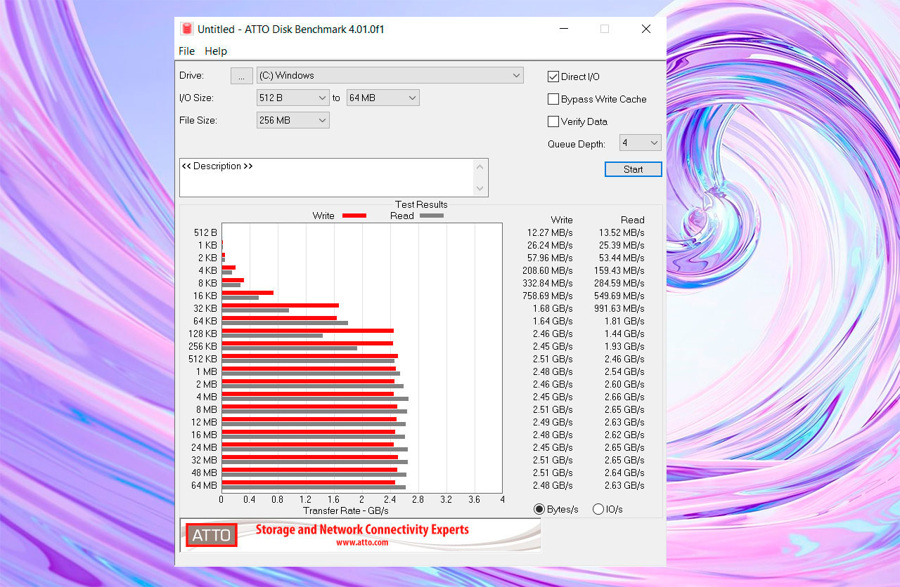Click the "Storage and Network Connectivity Experts" banner text
Viewport: 900px width, 587px height.
362,530
